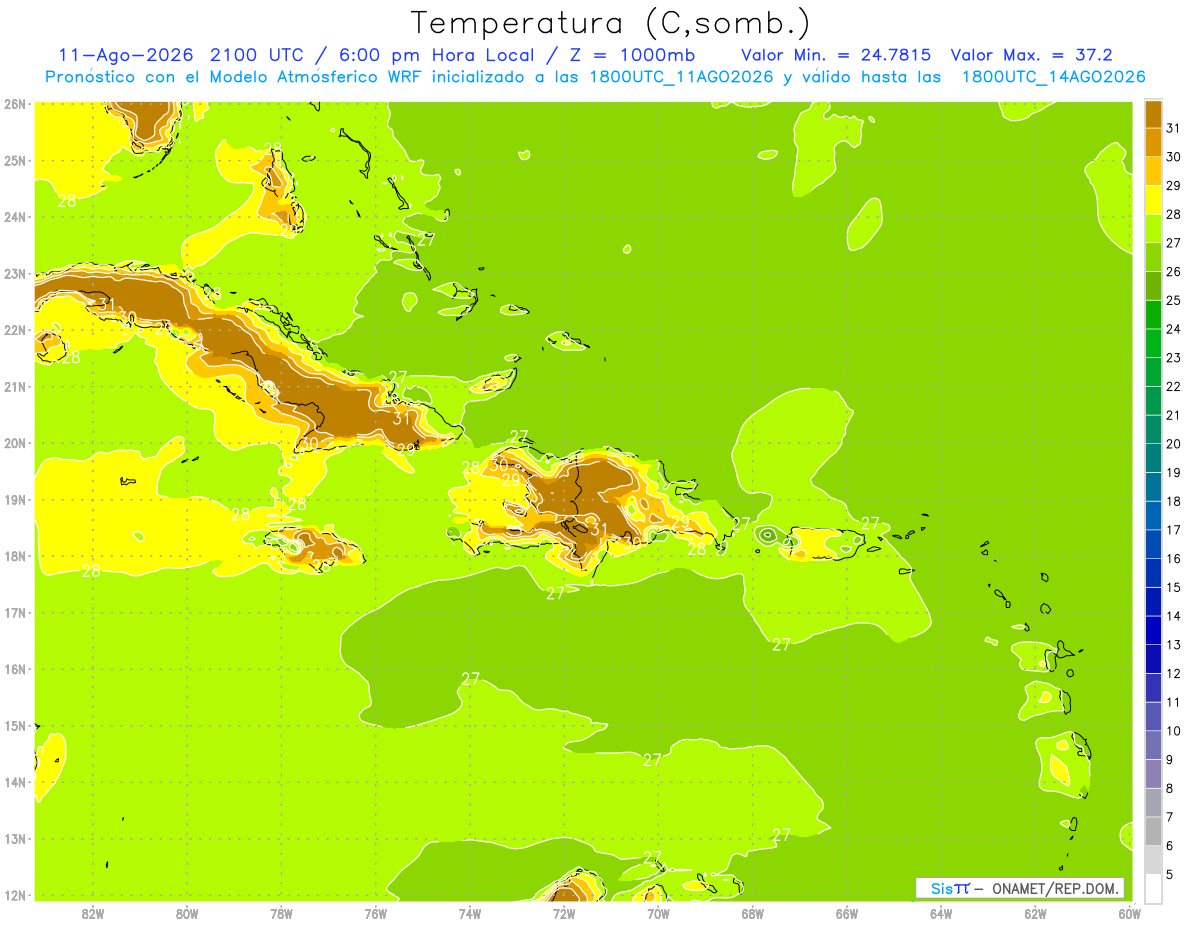Pick the yellow swatch between 28 and 29
The height and width of the screenshot is (927, 1200).
click(x=1153, y=200)
